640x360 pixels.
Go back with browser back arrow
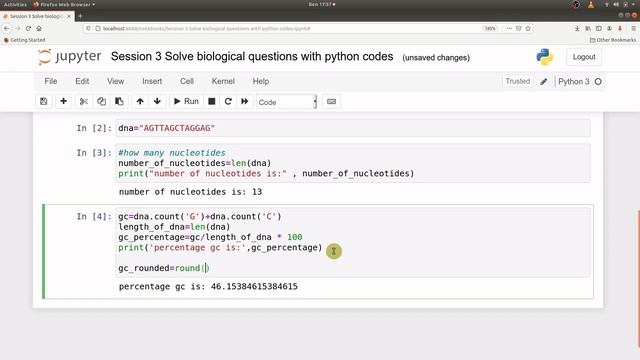[7, 29]
